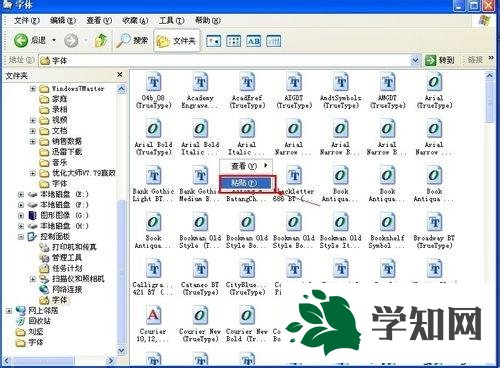This screenshot has height=368, width=500.
Task: Expand the WindowsTMaster folder node
Action: pos(33,89)
